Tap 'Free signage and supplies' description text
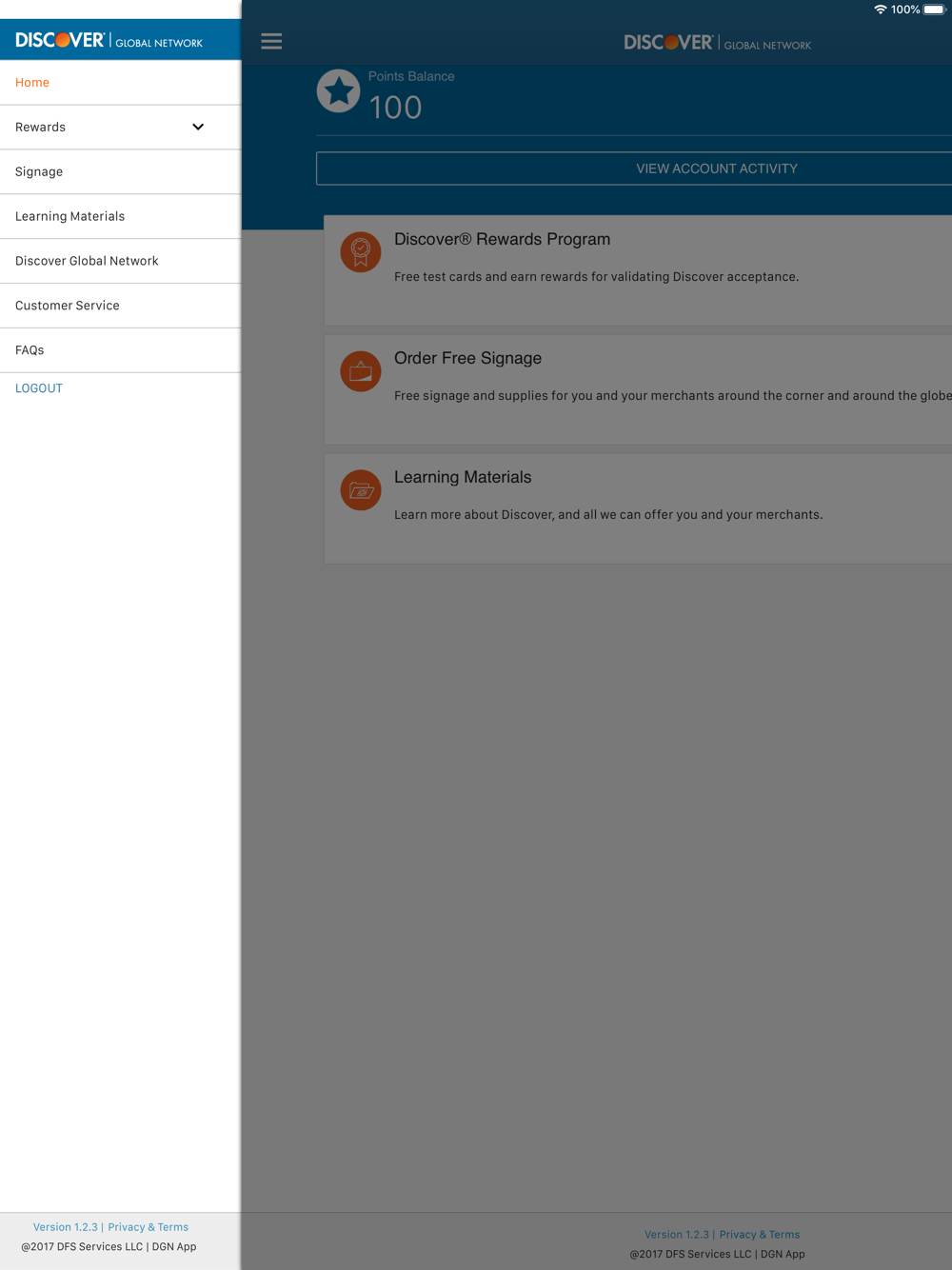This screenshot has width=952, height=1270. tap(673, 396)
